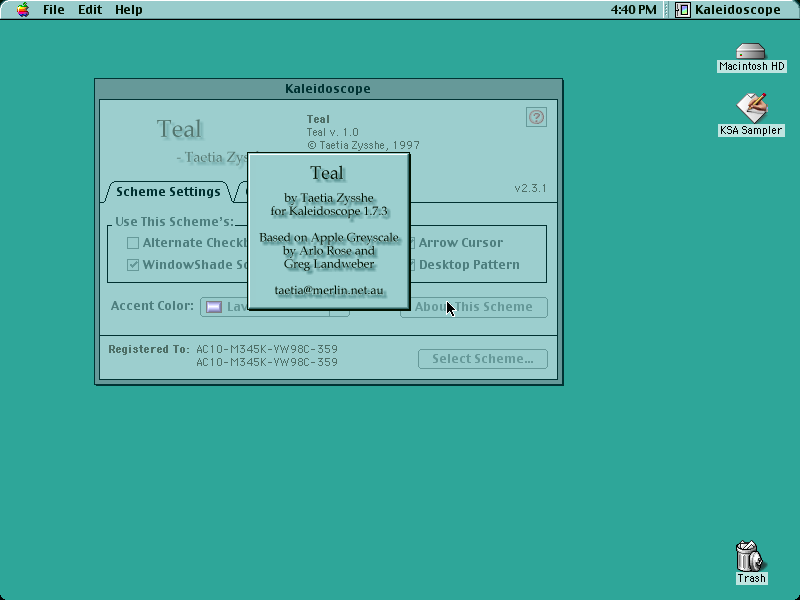800x600 pixels.
Task: Click 'Based on Apple Greyscale' text
Action: tap(329, 238)
